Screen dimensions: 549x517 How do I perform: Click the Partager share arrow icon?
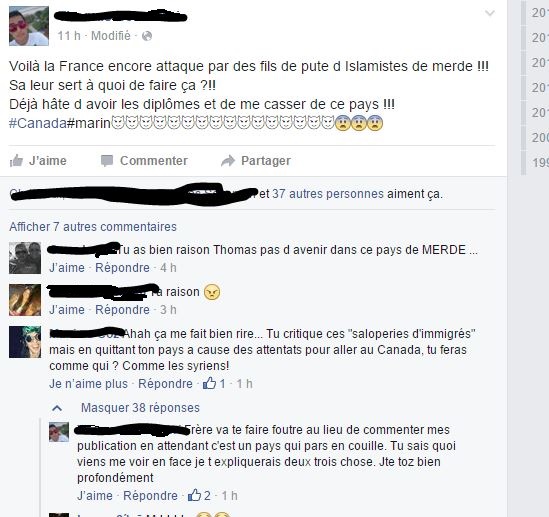[228, 161]
